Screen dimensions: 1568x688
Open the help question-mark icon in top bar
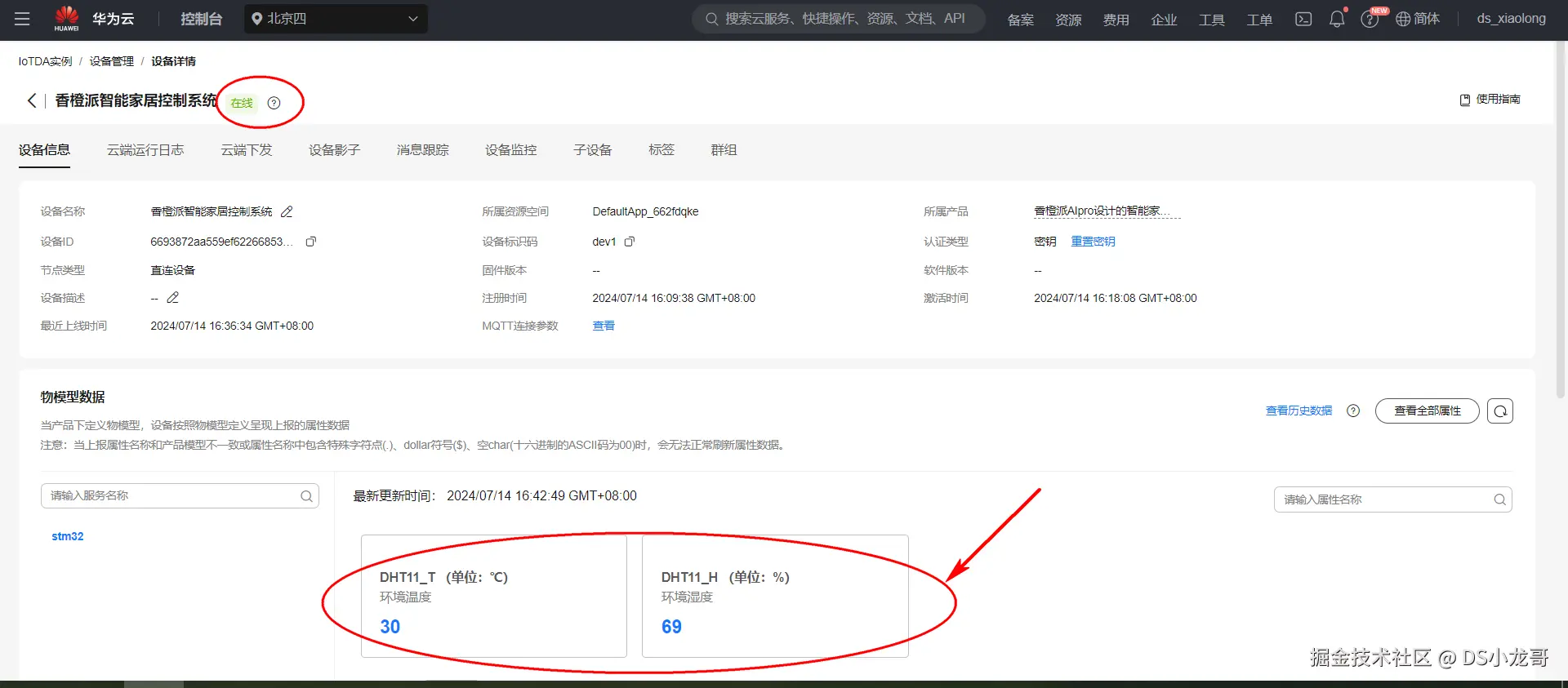pyautogui.click(x=1370, y=20)
